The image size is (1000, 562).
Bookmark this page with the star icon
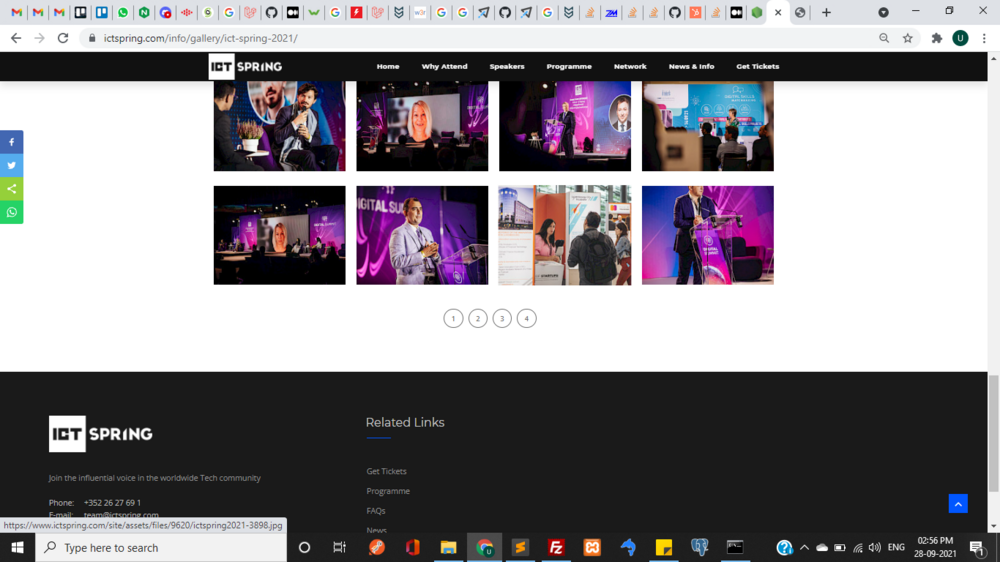tap(908, 38)
